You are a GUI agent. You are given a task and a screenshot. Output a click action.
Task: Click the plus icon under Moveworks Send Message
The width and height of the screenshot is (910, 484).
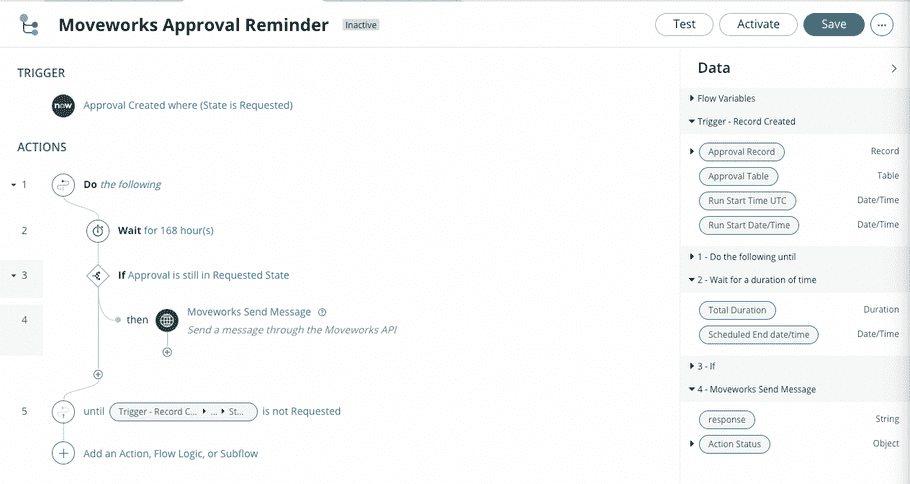pos(167,352)
